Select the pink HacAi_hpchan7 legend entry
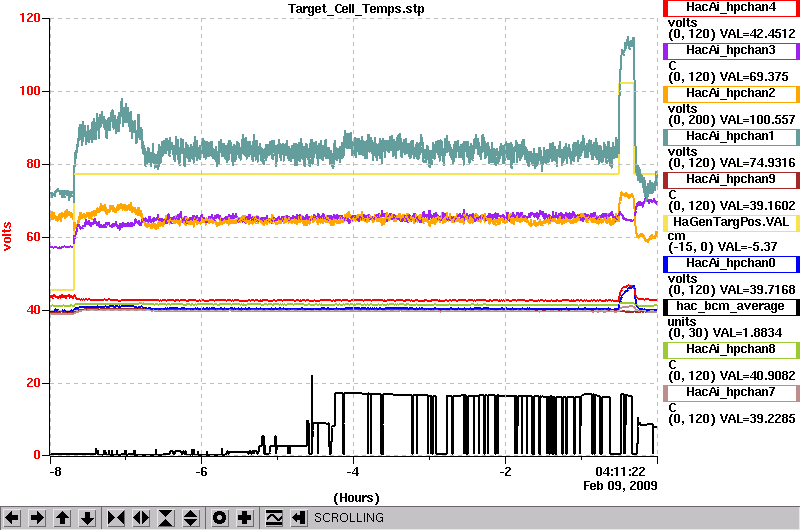Screen dimensions: 800x530 [x=731, y=392]
